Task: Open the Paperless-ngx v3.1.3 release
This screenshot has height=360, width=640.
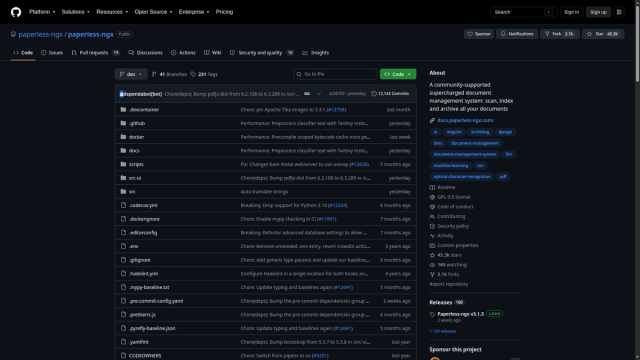Action: coord(460,314)
